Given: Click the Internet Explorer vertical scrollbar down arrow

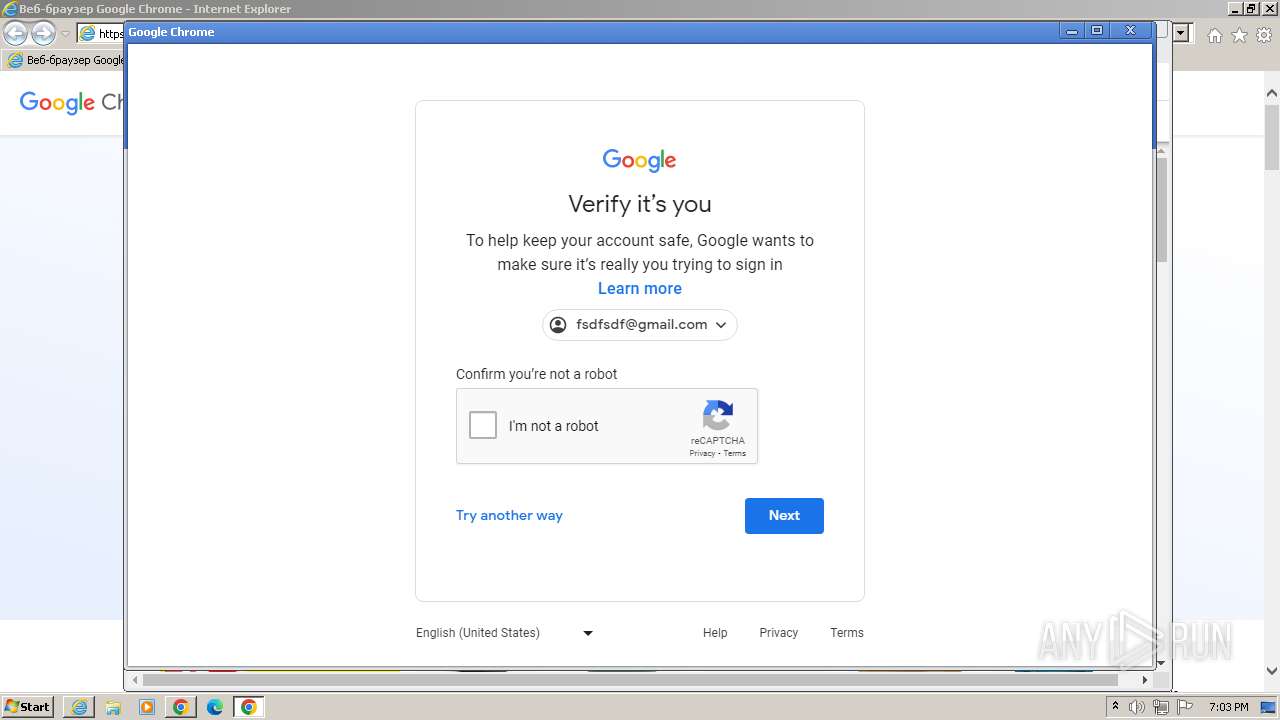Looking at the screenshot, I should coord(1272,672).
